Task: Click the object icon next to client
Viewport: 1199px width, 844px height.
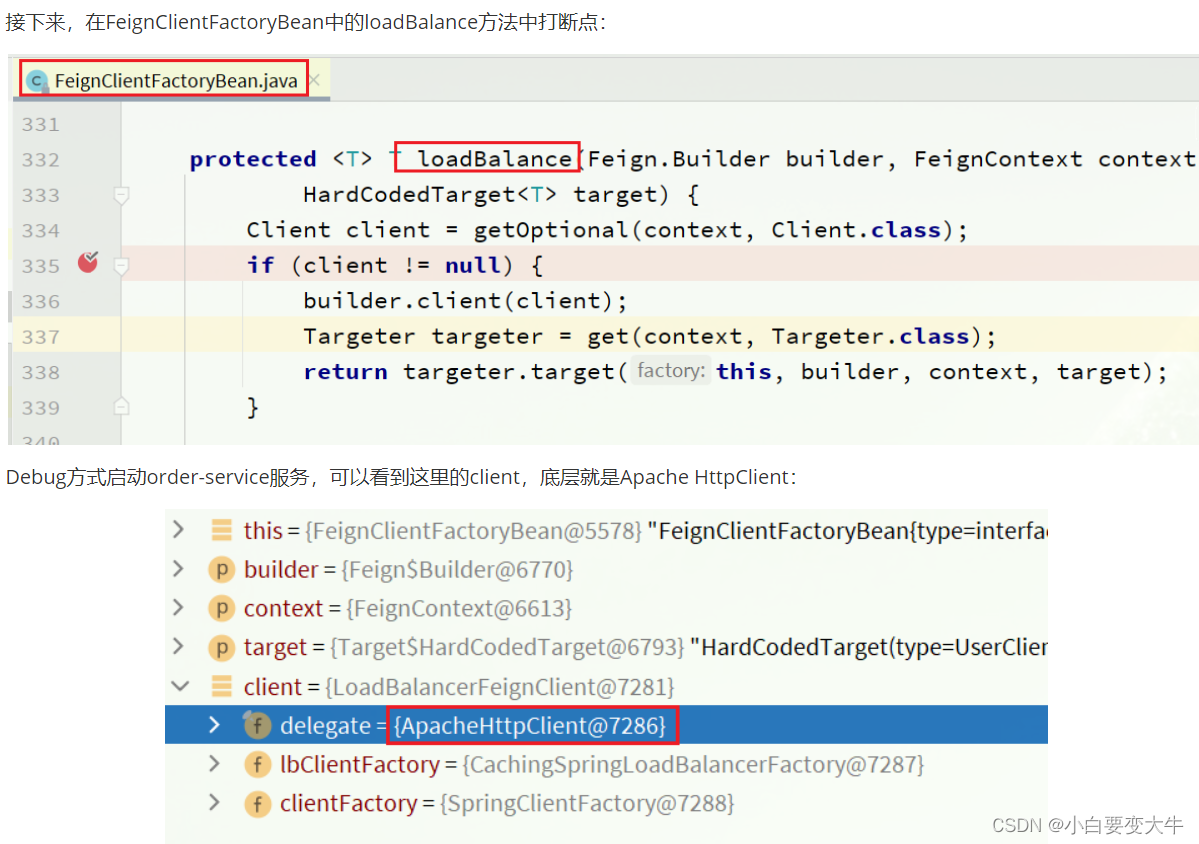Action: pos(222,687)
